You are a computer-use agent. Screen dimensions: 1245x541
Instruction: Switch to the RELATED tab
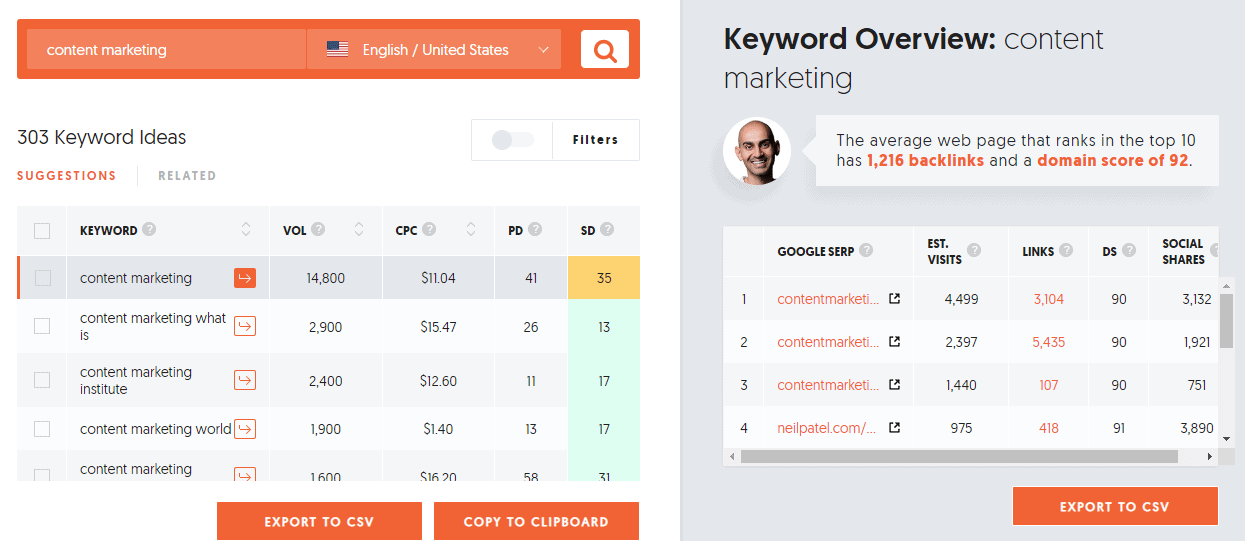pos(187,176)
